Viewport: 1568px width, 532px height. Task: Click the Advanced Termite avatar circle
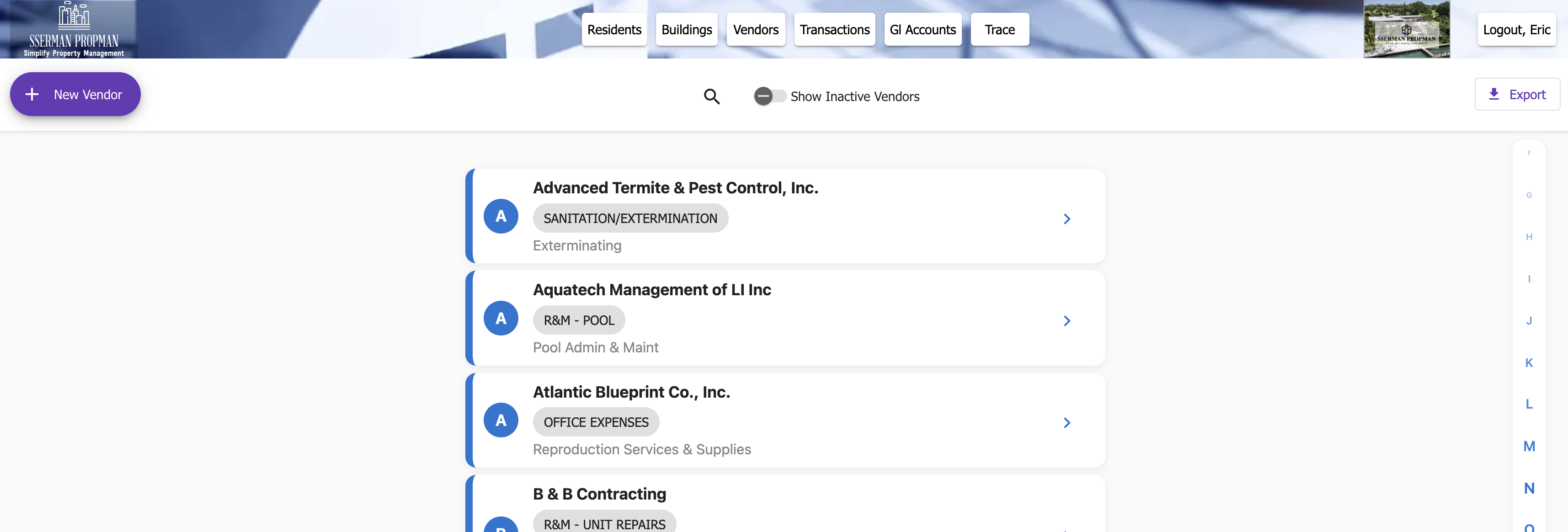501,216
